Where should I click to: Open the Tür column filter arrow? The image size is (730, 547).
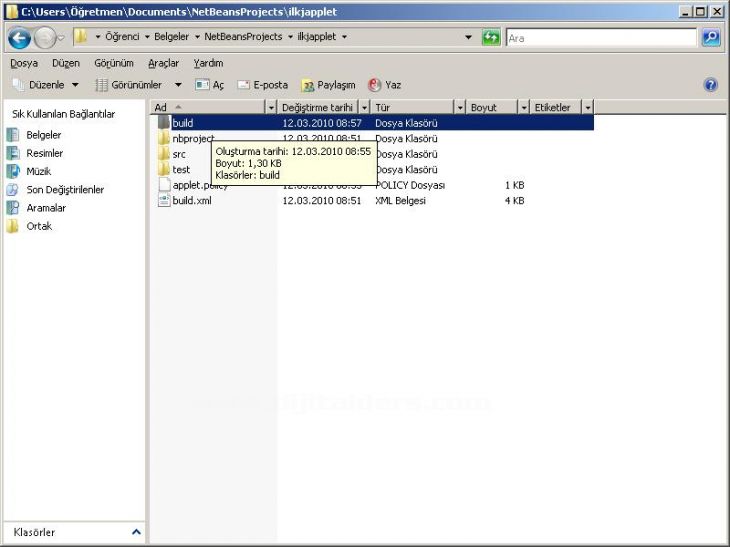coord(460,108)
